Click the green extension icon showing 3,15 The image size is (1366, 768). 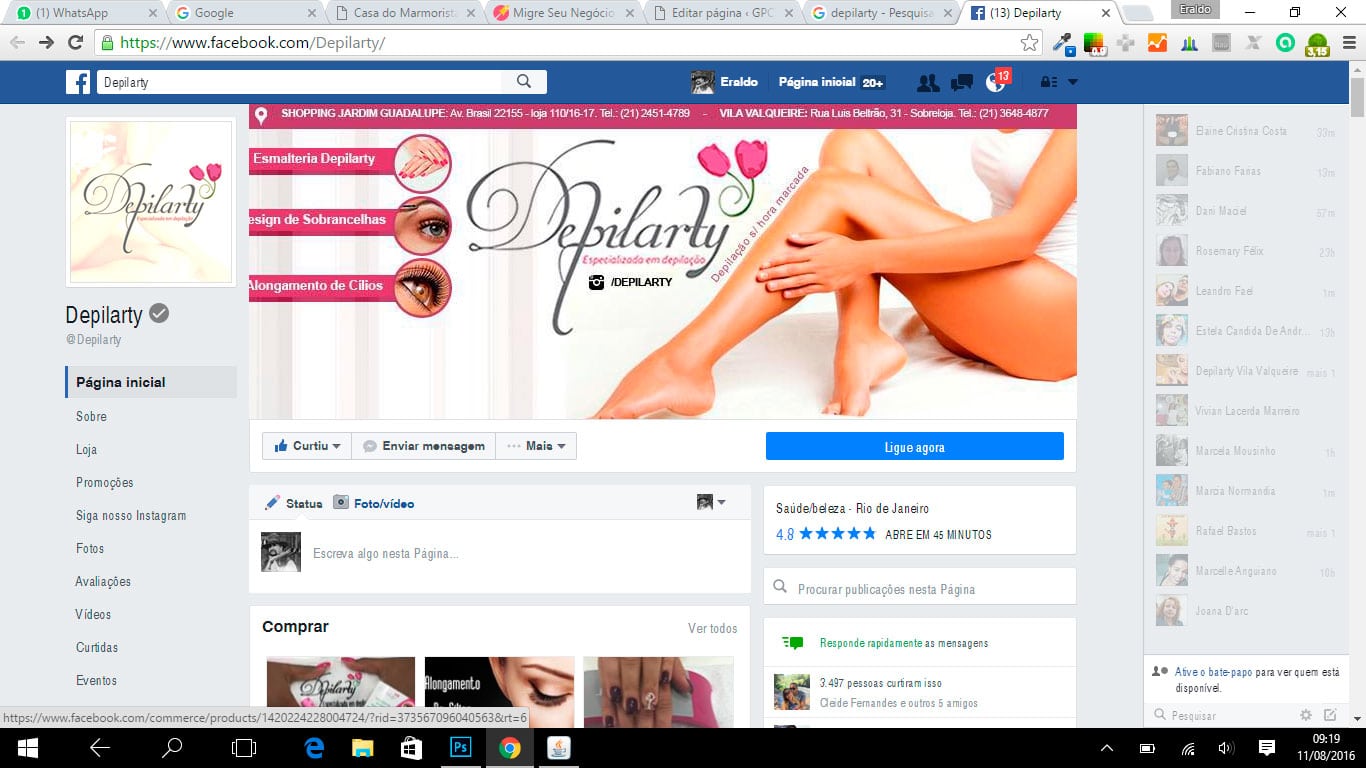pos(1317,44)
